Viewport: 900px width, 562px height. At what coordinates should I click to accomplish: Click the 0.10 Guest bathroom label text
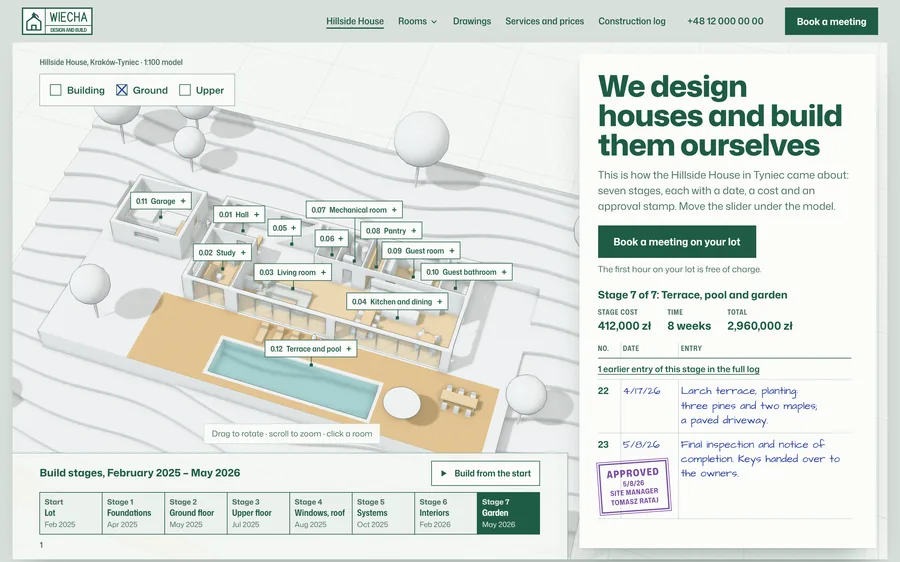[461, 272]
